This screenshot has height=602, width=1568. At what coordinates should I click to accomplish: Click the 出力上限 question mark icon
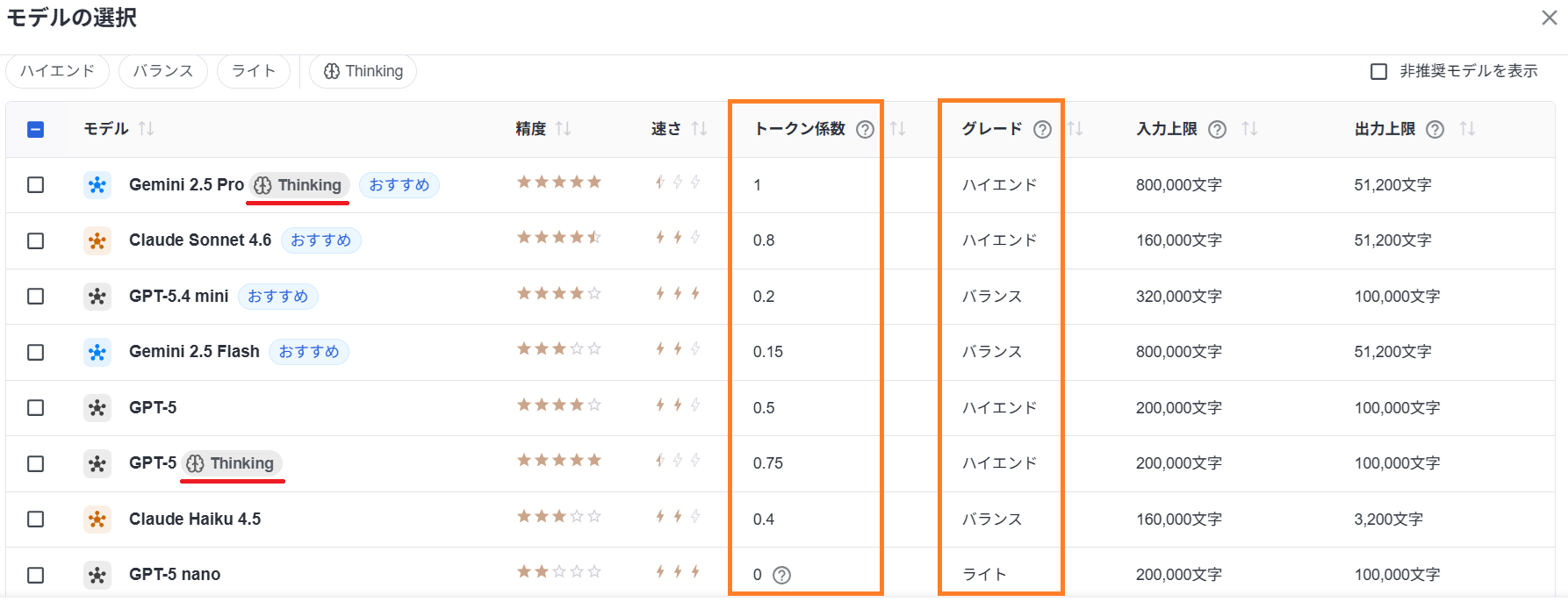(1435, 129)
